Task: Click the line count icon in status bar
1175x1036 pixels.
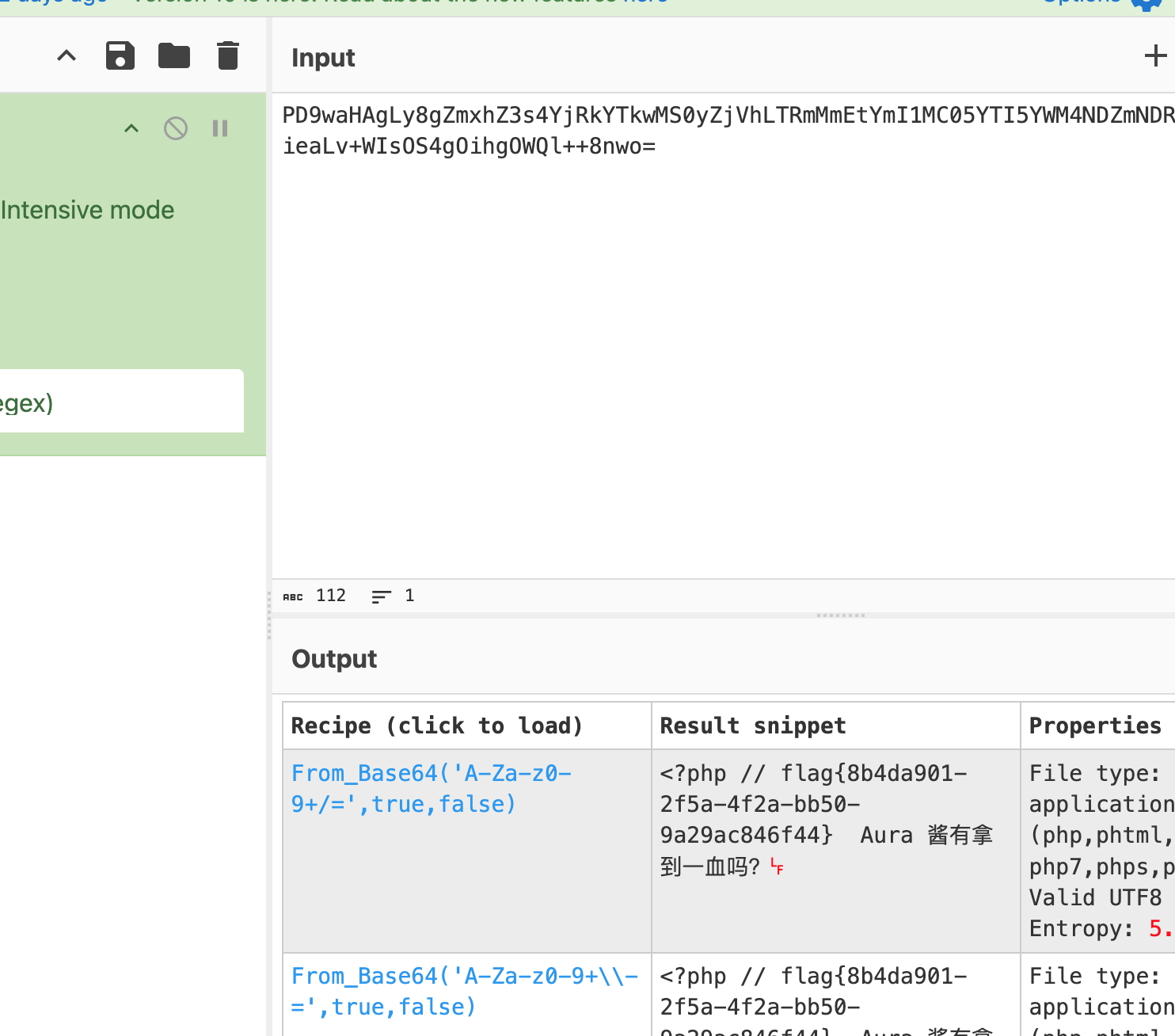Action: pyautogui.click(x=382, y=596)
